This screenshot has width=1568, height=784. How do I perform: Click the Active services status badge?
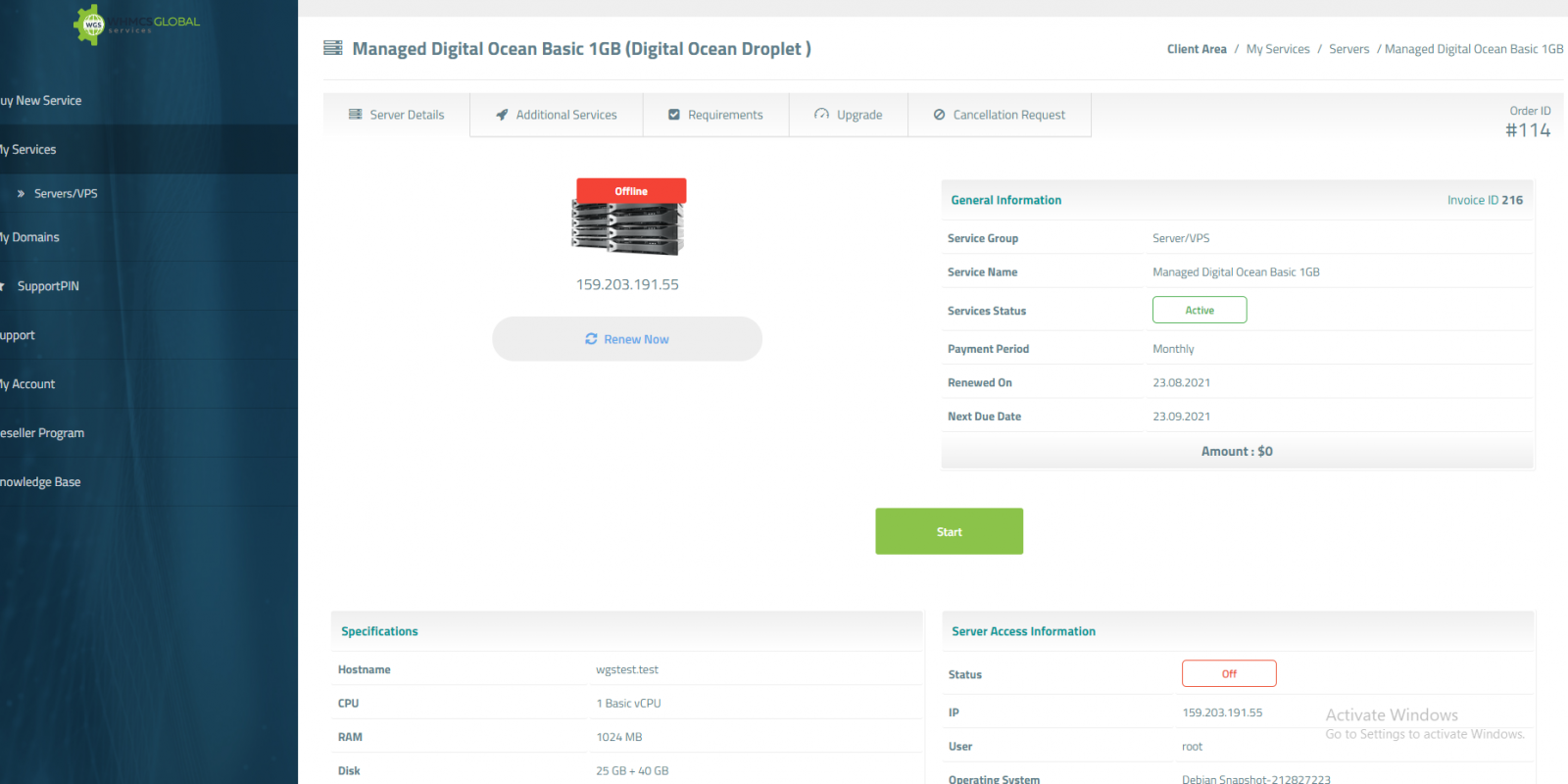pos(1200,310)
